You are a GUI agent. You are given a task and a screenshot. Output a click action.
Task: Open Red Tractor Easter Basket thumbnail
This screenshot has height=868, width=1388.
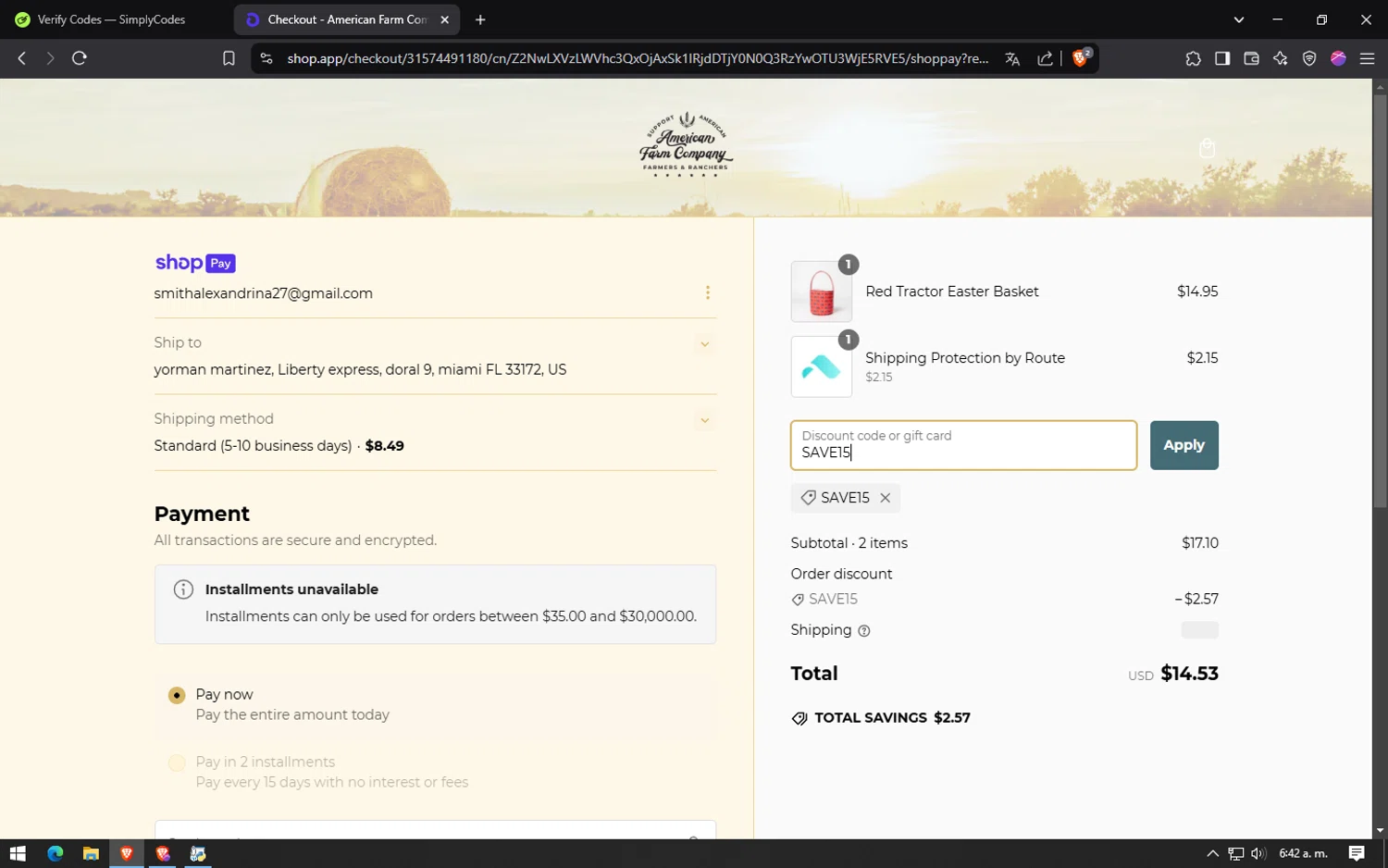[822, 291]
